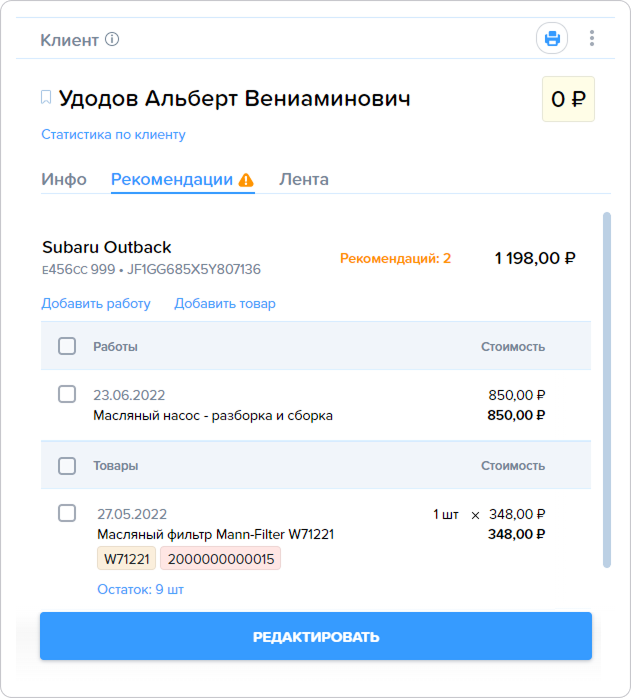Open the Лента tab

(304, 179)
